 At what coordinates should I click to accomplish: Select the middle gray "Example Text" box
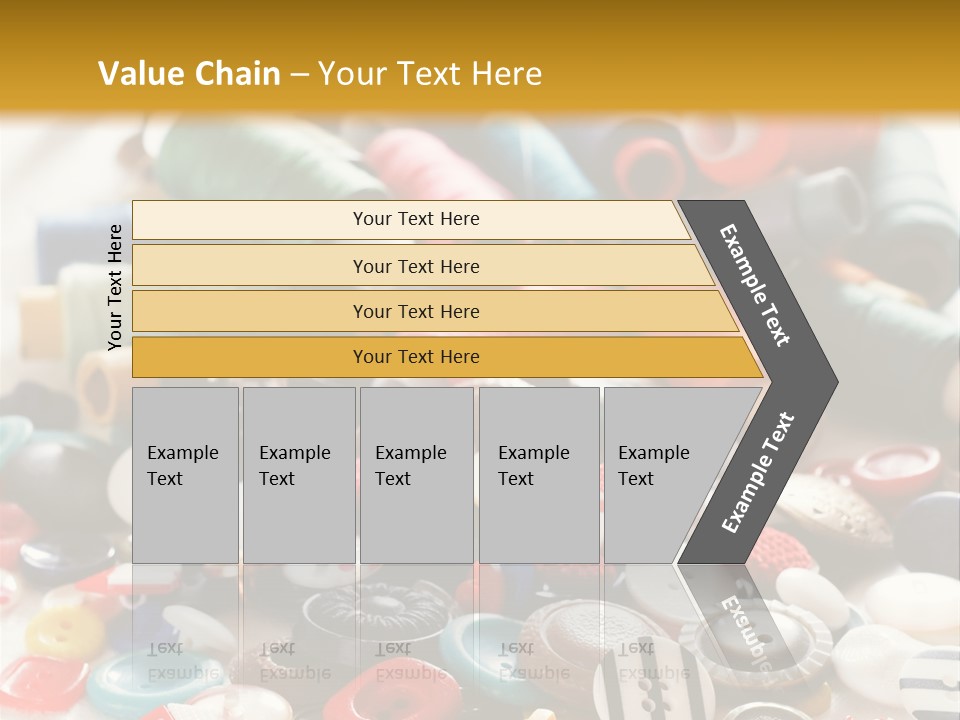click(x=416, y=474)
